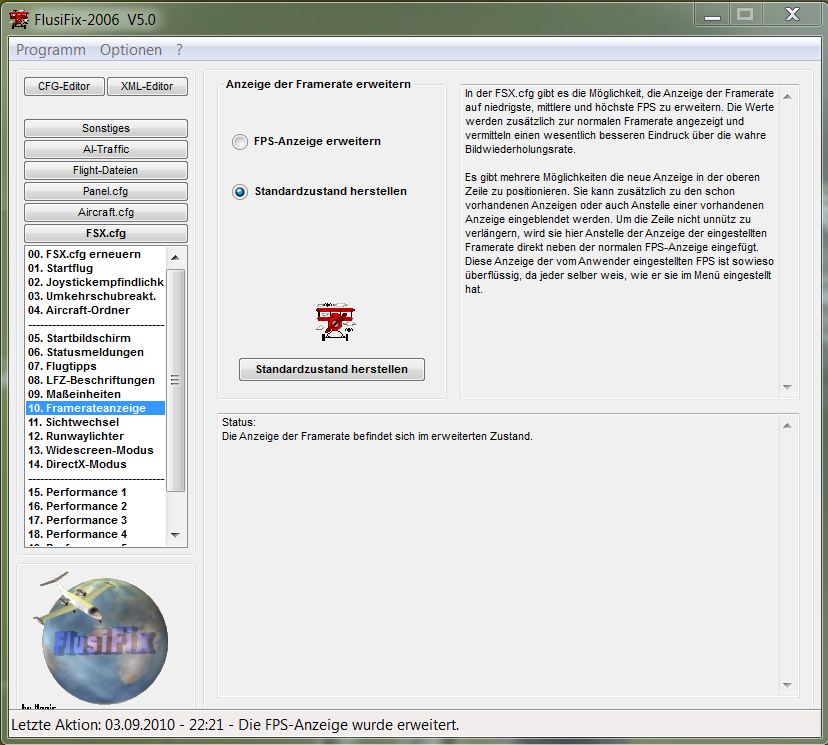Minimize the FlusiFix window
828x745 pixels.
point(712,15)
